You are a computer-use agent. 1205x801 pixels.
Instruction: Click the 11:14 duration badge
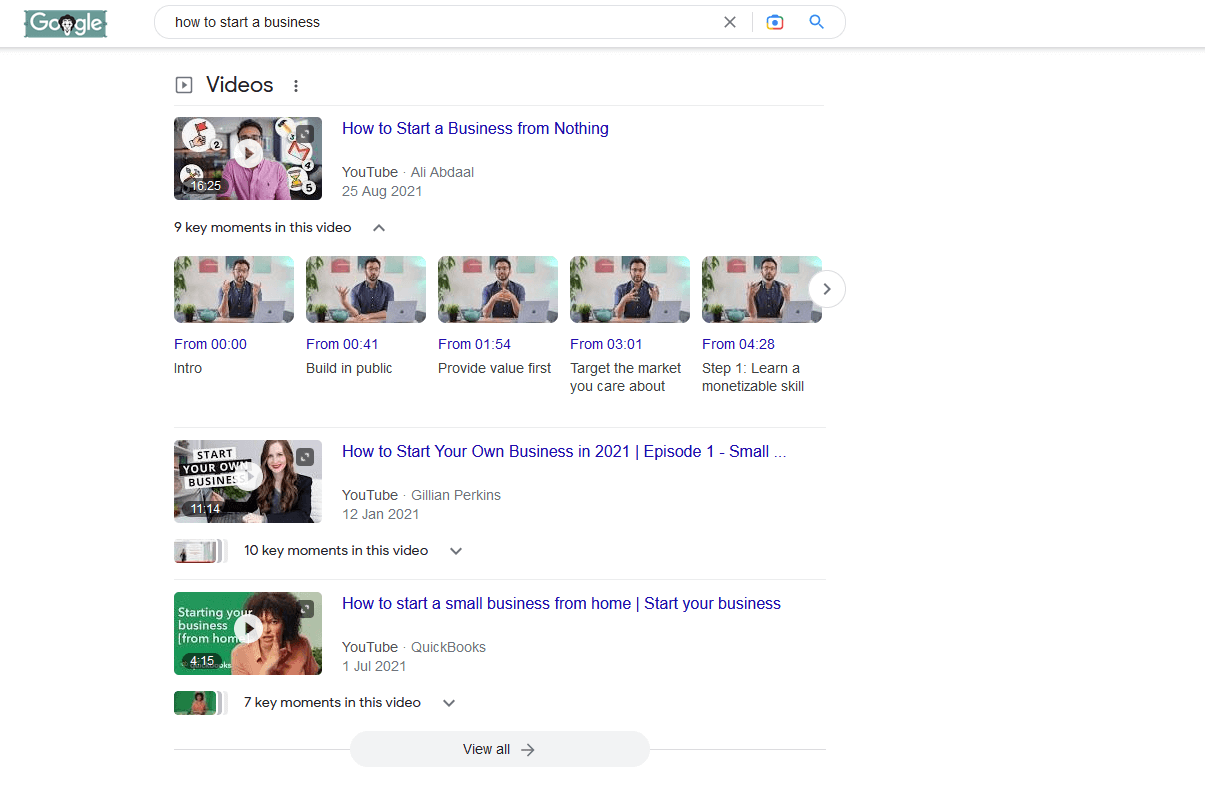tap(205, 509)
